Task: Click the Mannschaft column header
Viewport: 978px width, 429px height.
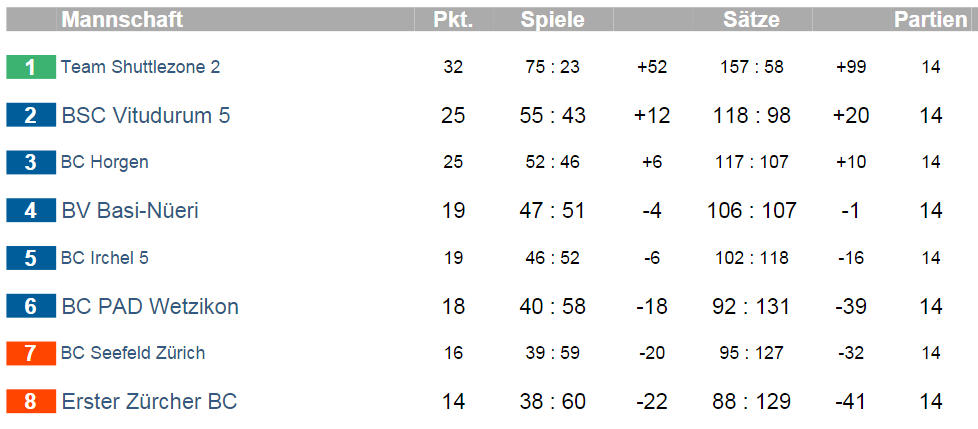Action: pyautogui.click(x=122, y=19)
